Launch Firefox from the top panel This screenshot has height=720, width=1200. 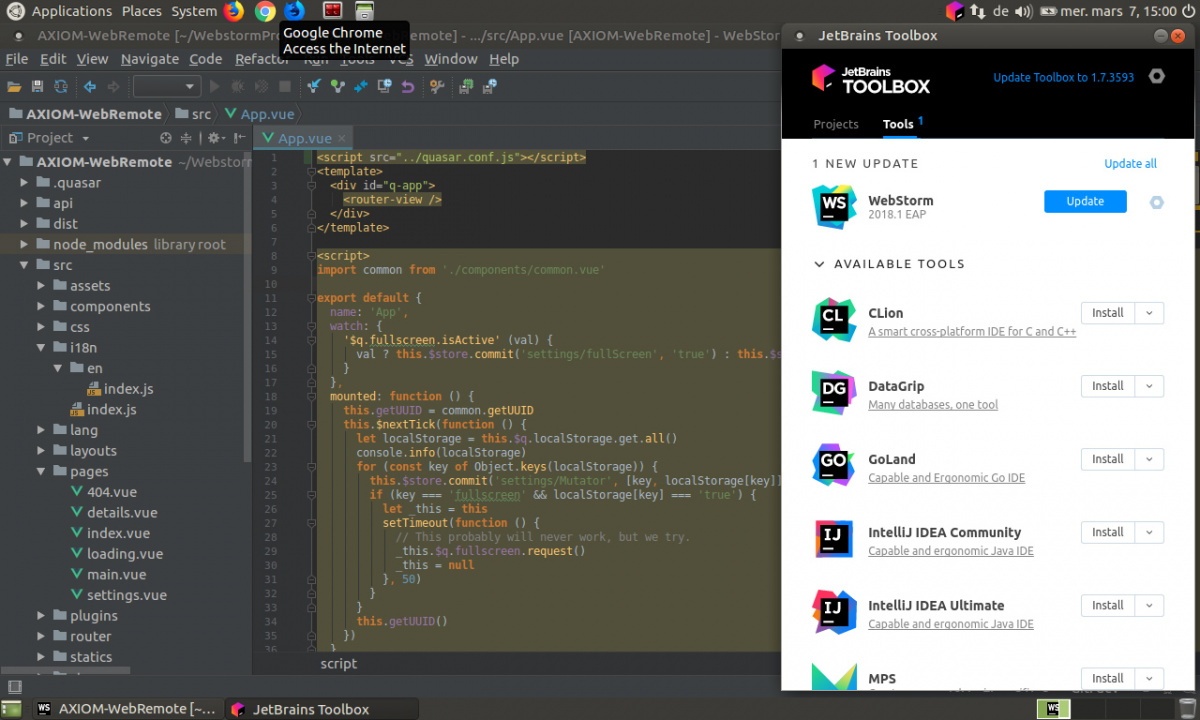click(234, 11)
